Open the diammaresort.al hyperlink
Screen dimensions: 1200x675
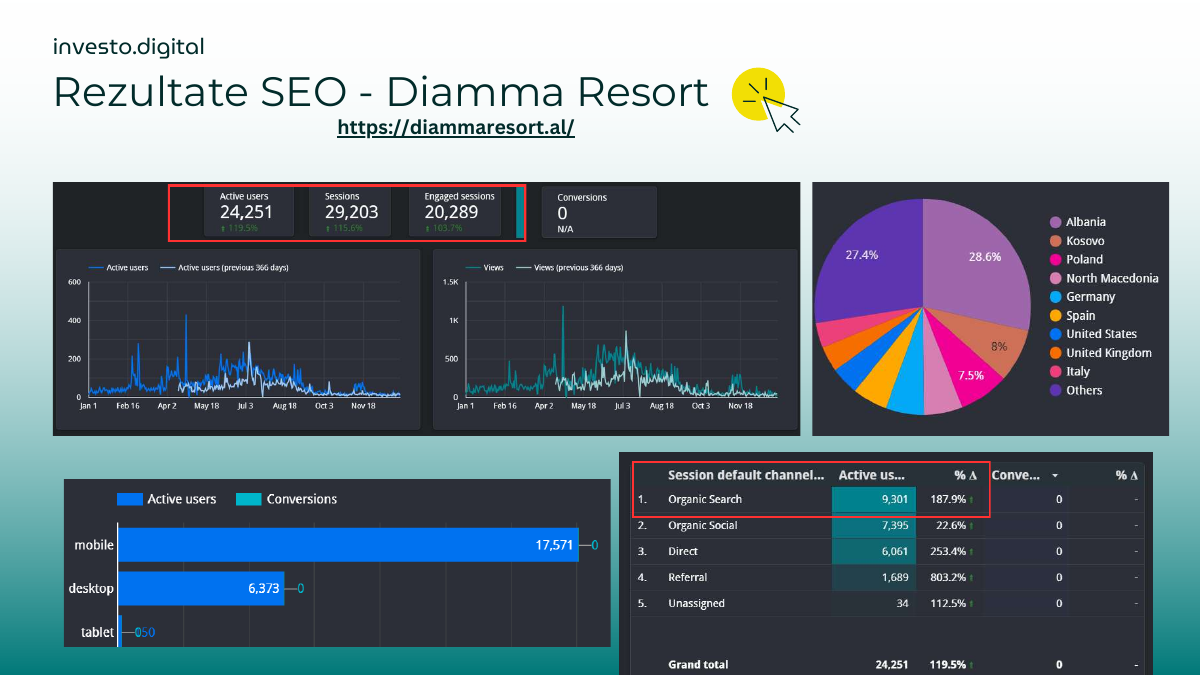(x=456, y=128)
